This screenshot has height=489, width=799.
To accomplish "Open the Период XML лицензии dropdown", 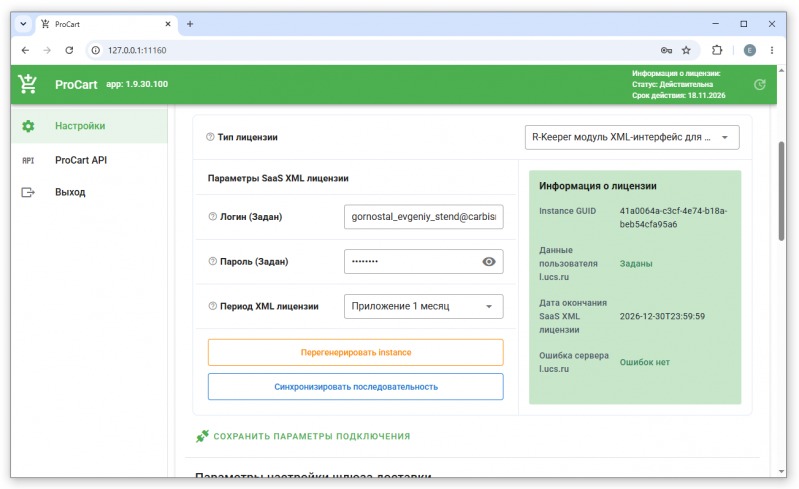I will [x=423, y=306].
